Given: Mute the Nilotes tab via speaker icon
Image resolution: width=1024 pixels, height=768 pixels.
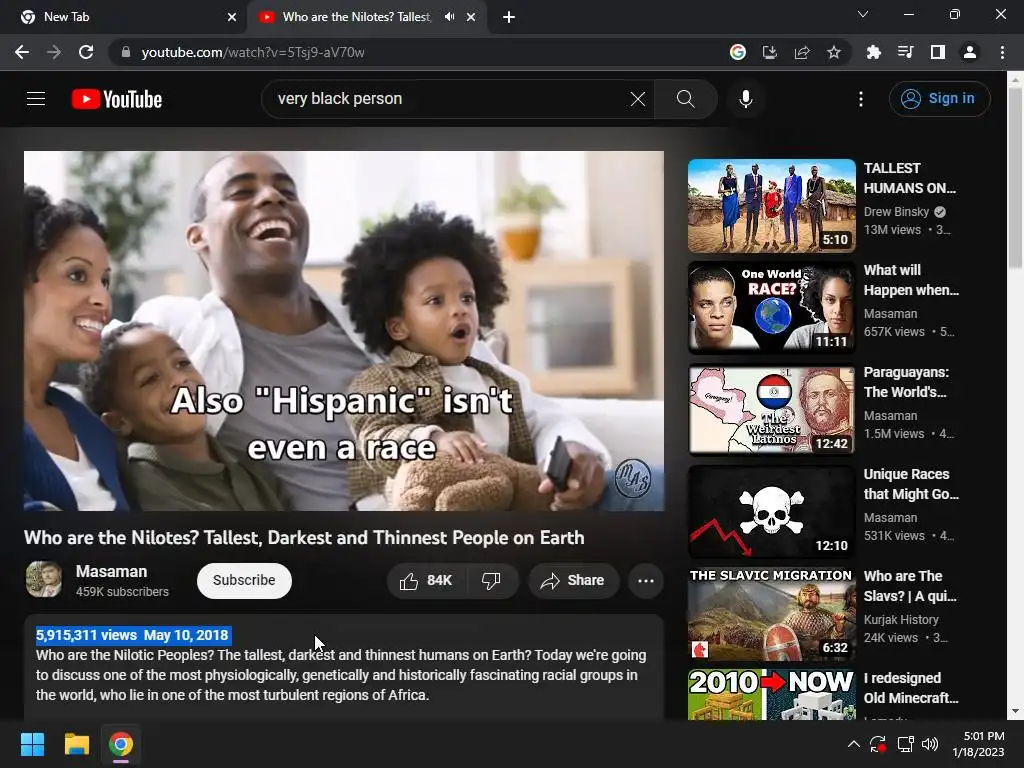Looking at the screenshot, I should point(449,17).
